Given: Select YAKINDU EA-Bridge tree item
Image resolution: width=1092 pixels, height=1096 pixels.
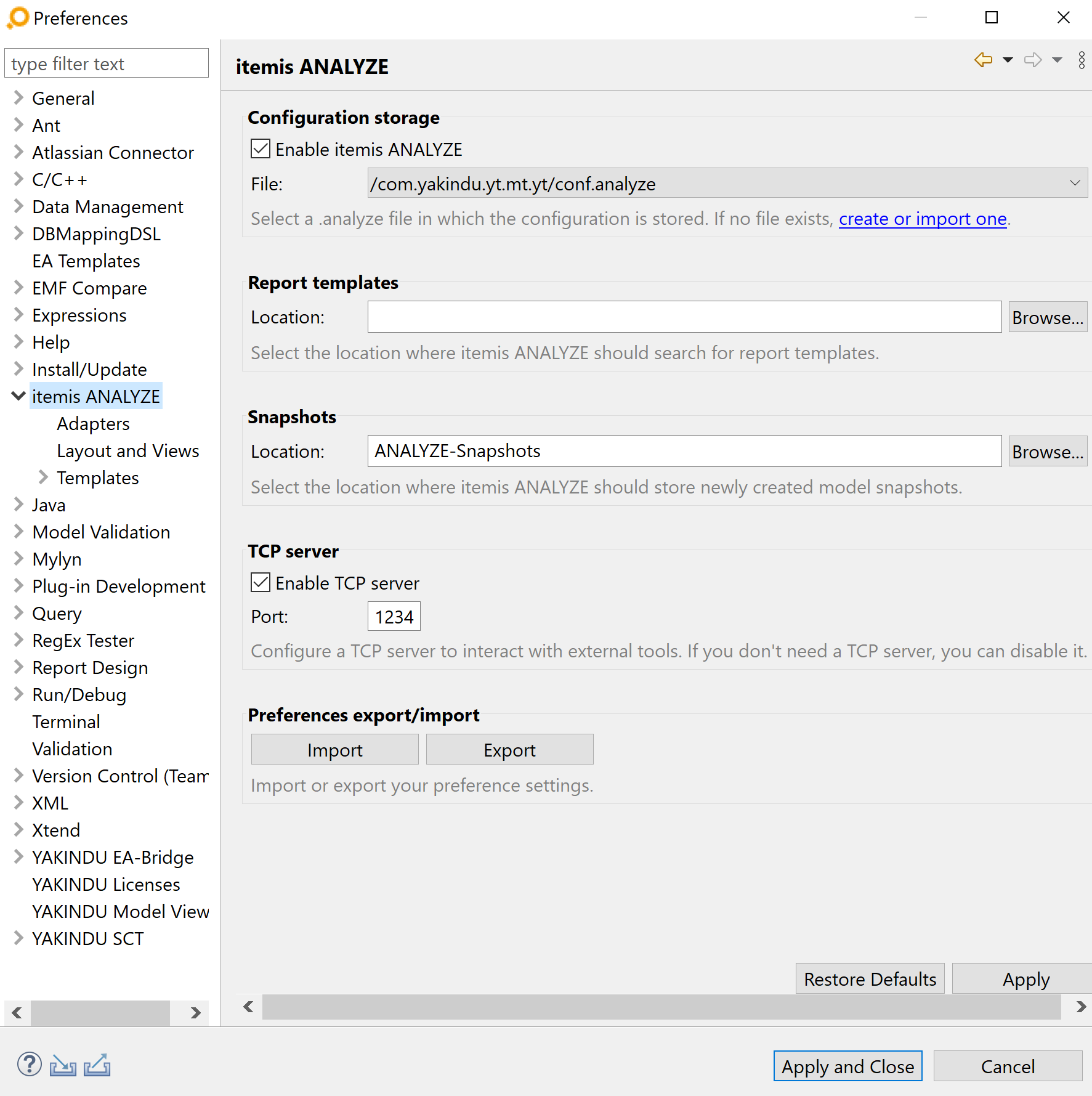Looking at the screenshot, I should [x=113, y=858].
